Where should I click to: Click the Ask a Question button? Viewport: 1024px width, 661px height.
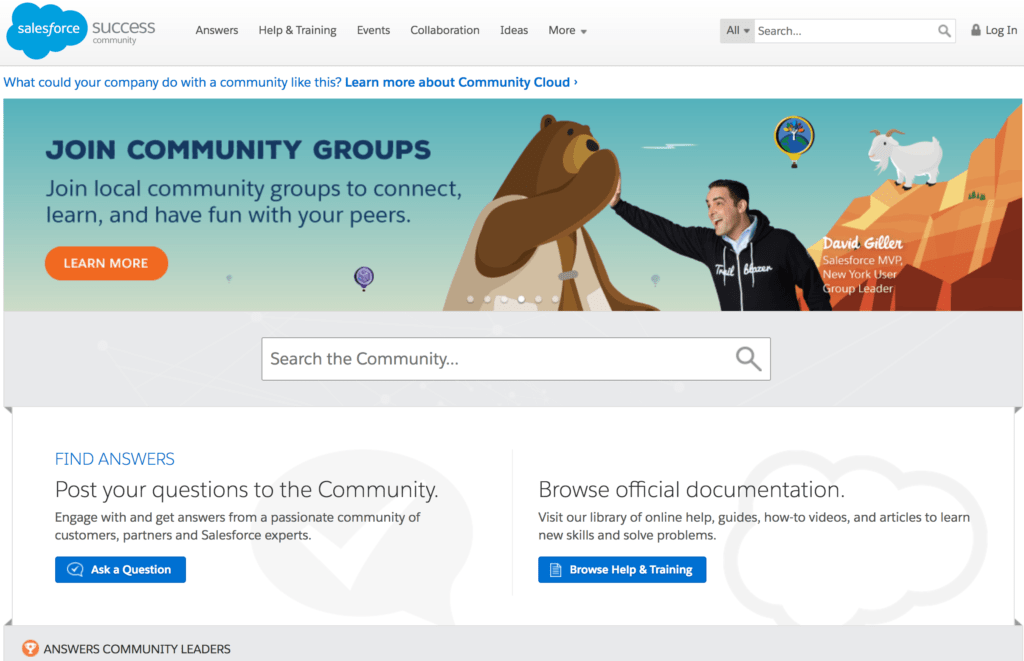[x=120, y=570]
